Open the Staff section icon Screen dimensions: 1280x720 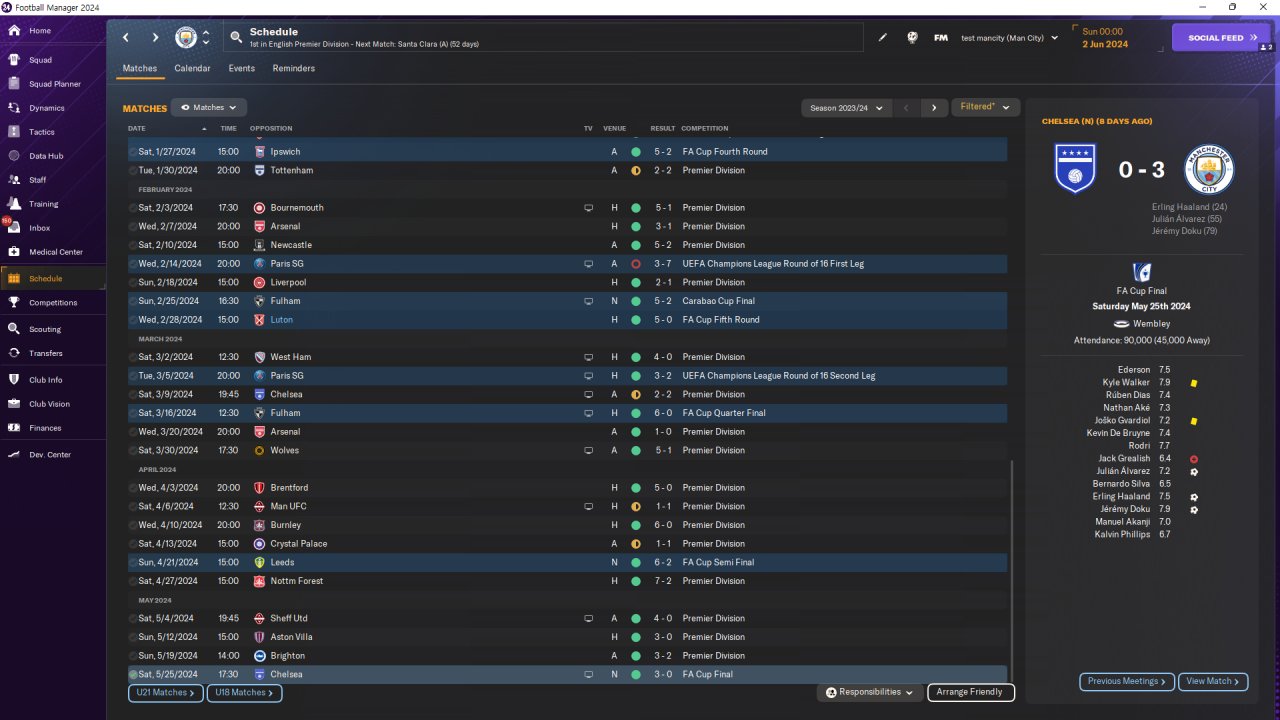point(14,180)
